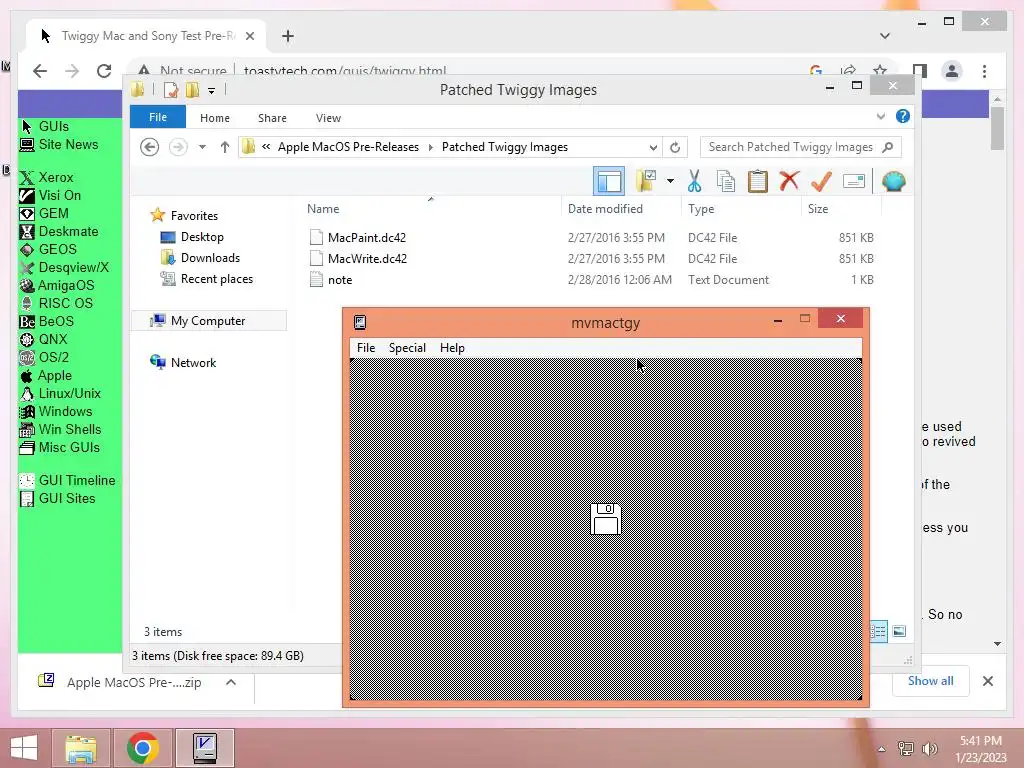
Task: Open File Explorer from taskbar
Action: pyautogui.click(x=81, y=748)
